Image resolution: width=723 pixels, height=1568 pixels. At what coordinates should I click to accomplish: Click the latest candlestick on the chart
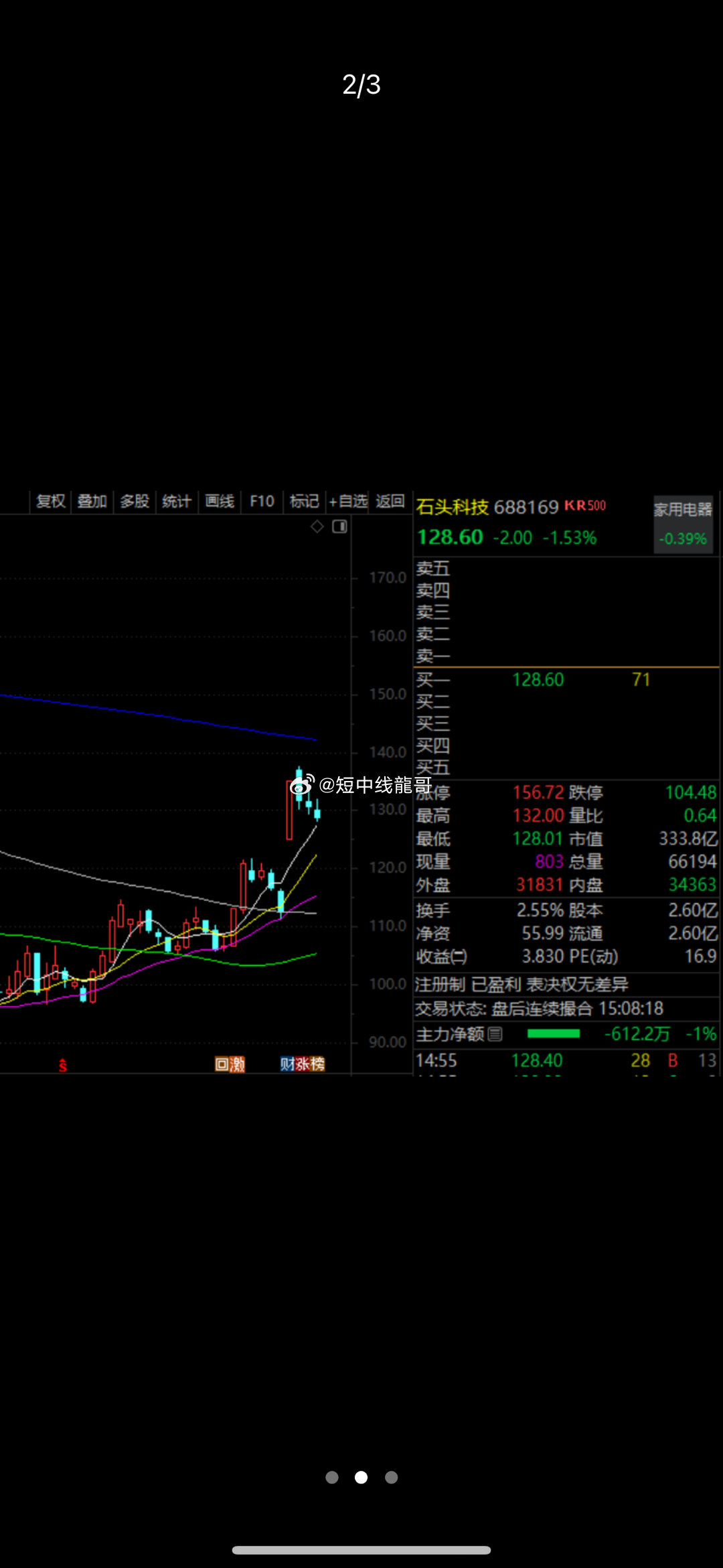click(317, 811)
